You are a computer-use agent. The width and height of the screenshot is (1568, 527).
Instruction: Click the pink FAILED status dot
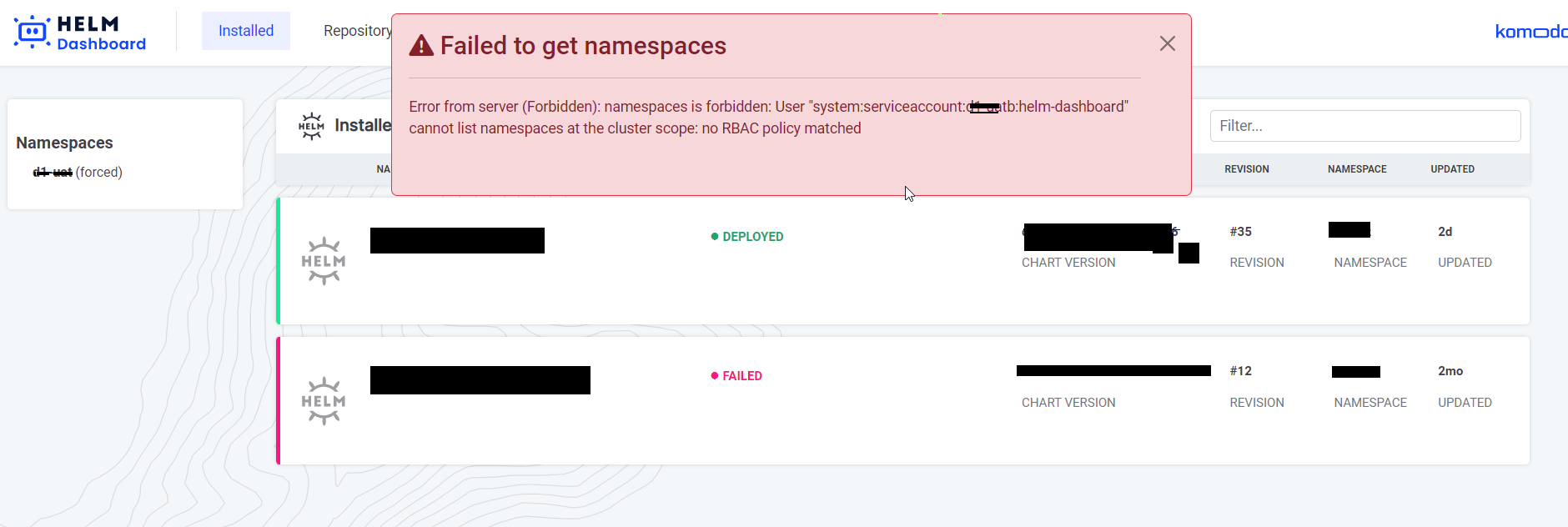[x=713, y=375]
